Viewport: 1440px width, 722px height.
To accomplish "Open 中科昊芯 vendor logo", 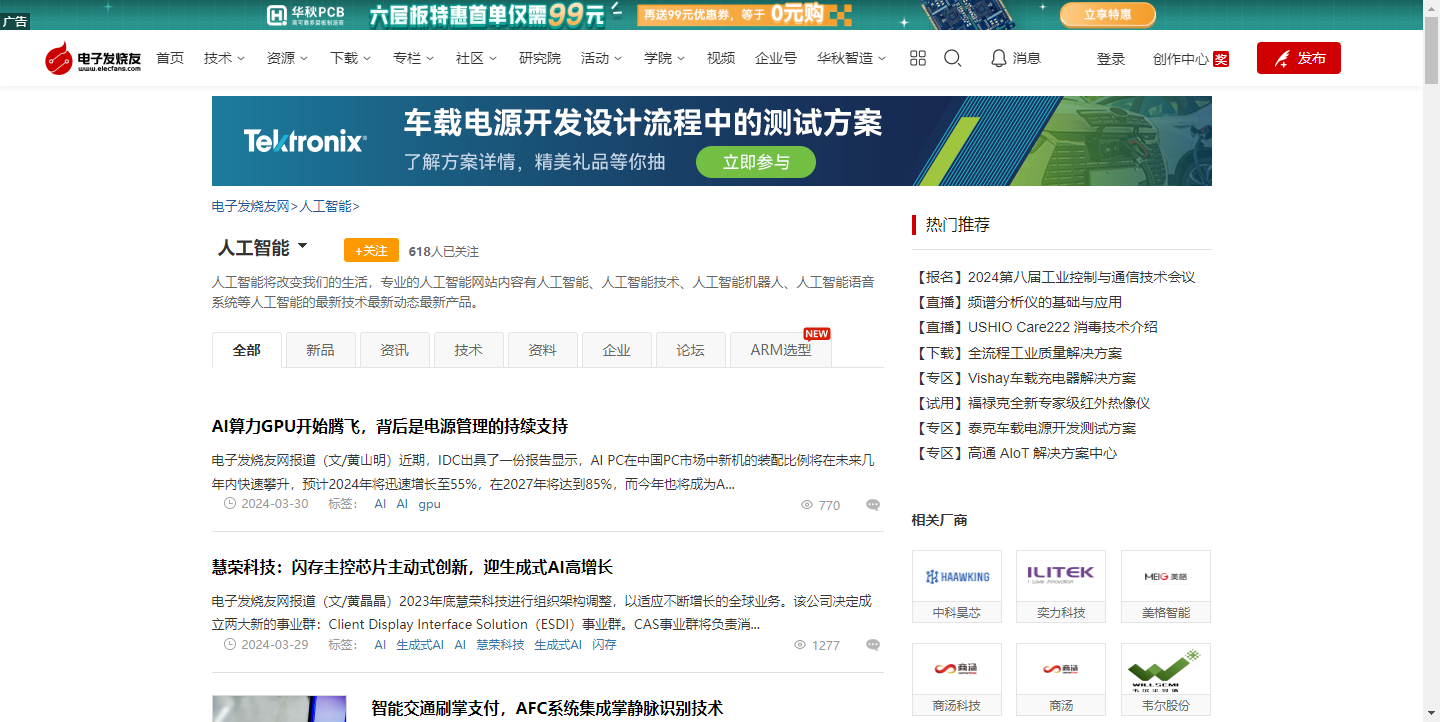I will point(957,576).
